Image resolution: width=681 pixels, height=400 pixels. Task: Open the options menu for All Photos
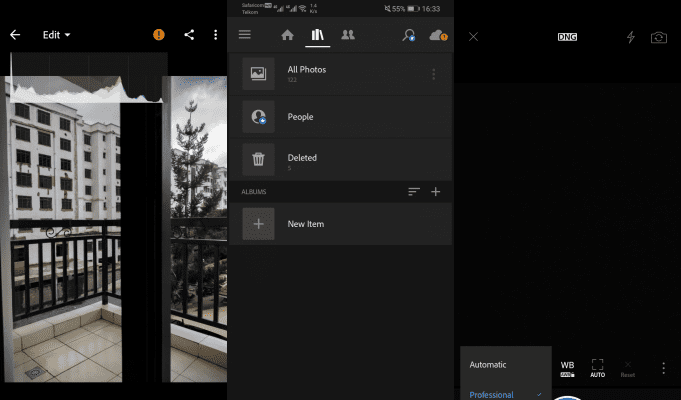point(433,74)
